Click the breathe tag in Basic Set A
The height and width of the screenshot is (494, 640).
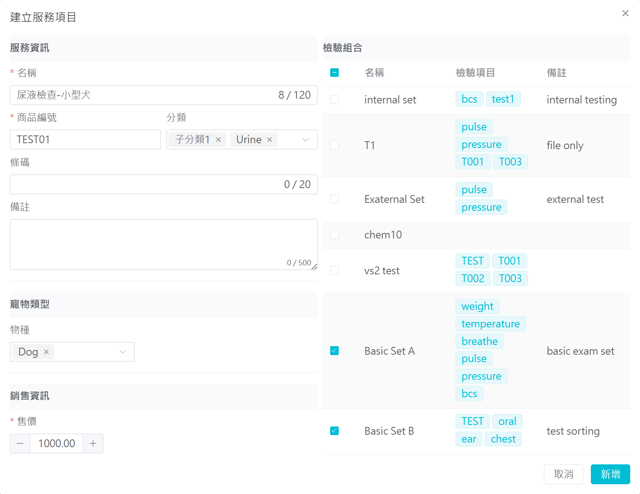tap(480, 341)
